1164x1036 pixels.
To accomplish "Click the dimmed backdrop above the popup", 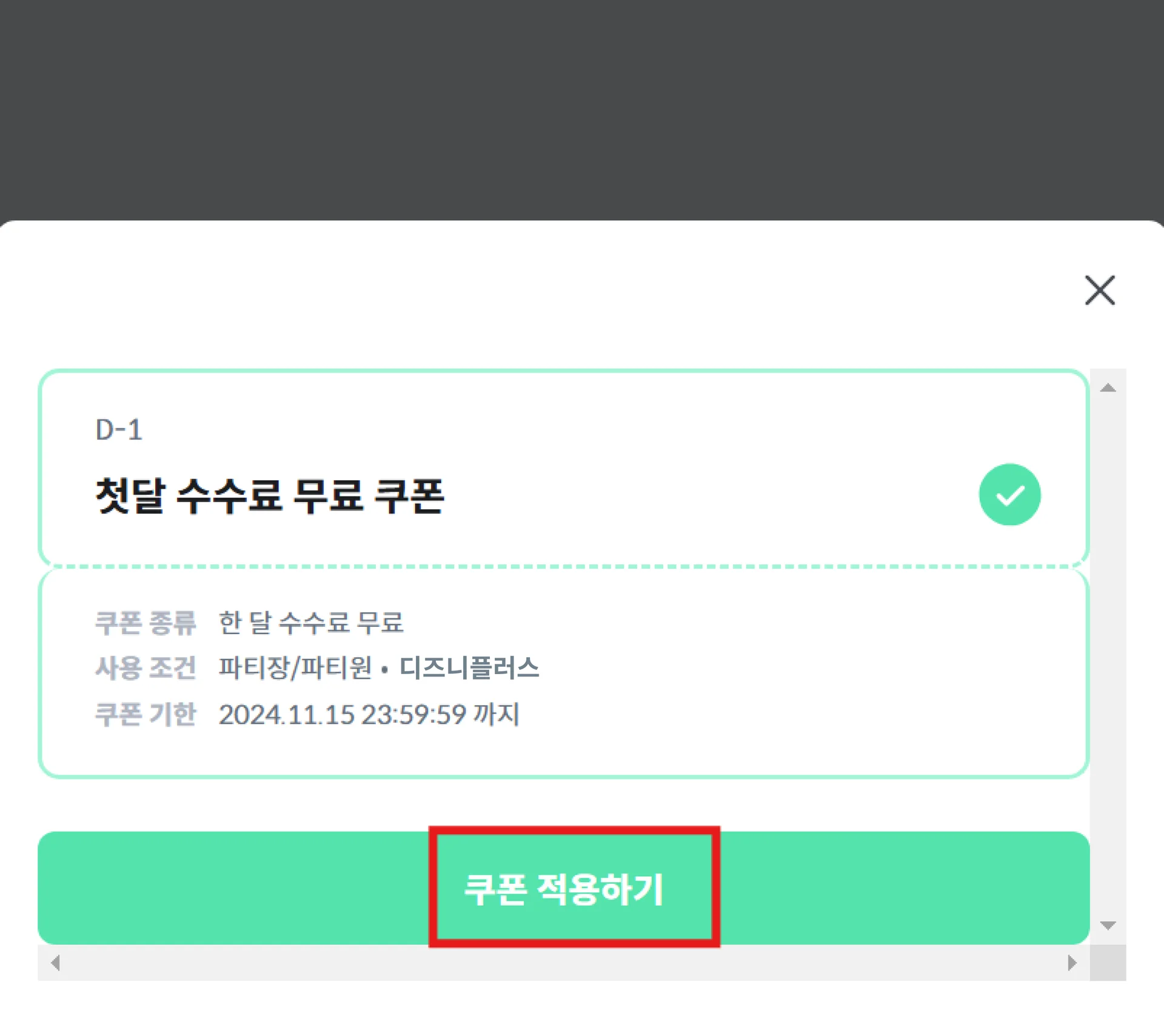I will (582, 109).
